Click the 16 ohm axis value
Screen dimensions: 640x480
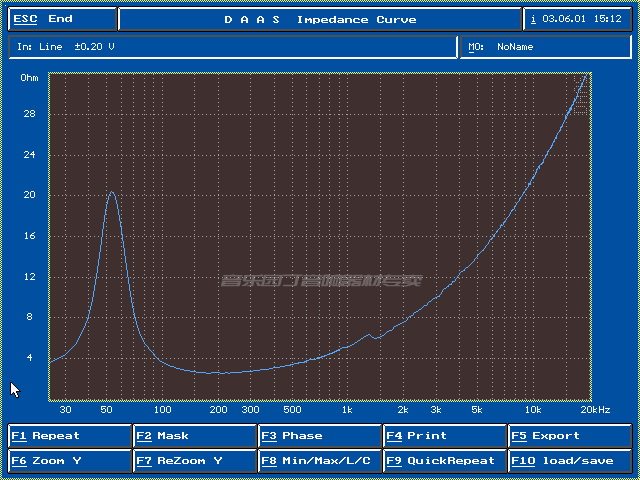pyautogui.click(x=29, y=236)
